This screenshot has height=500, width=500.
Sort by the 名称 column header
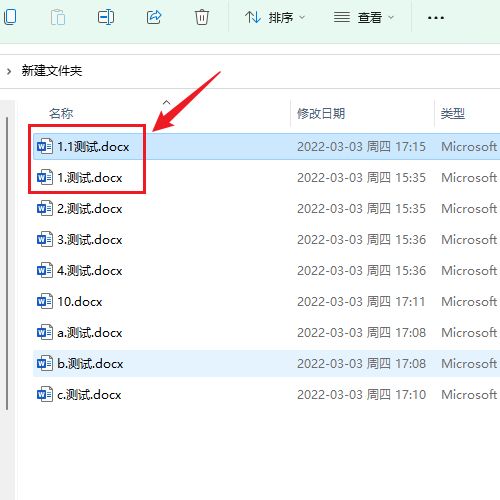61,114
